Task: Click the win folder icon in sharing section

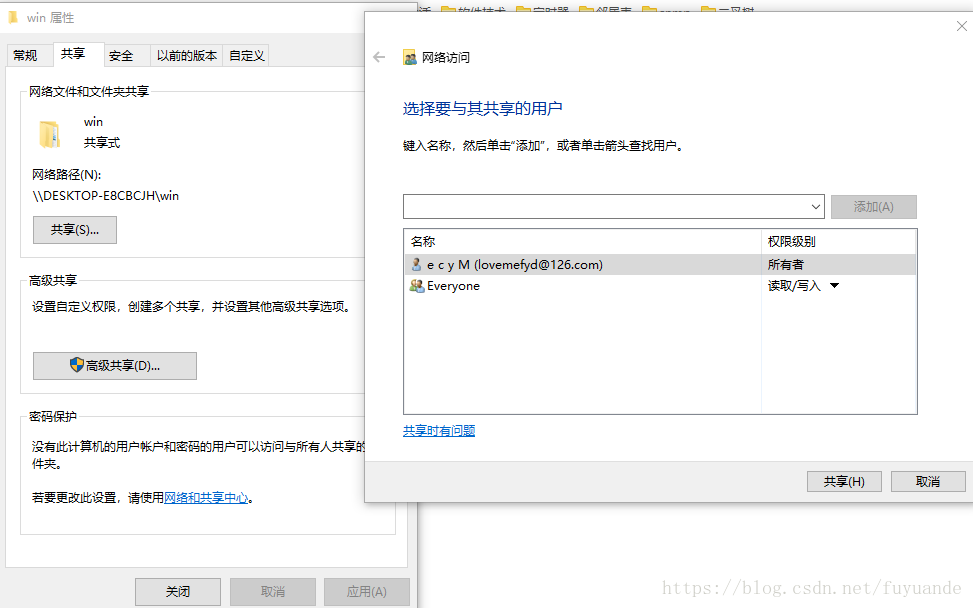Action: pos(50,133)
